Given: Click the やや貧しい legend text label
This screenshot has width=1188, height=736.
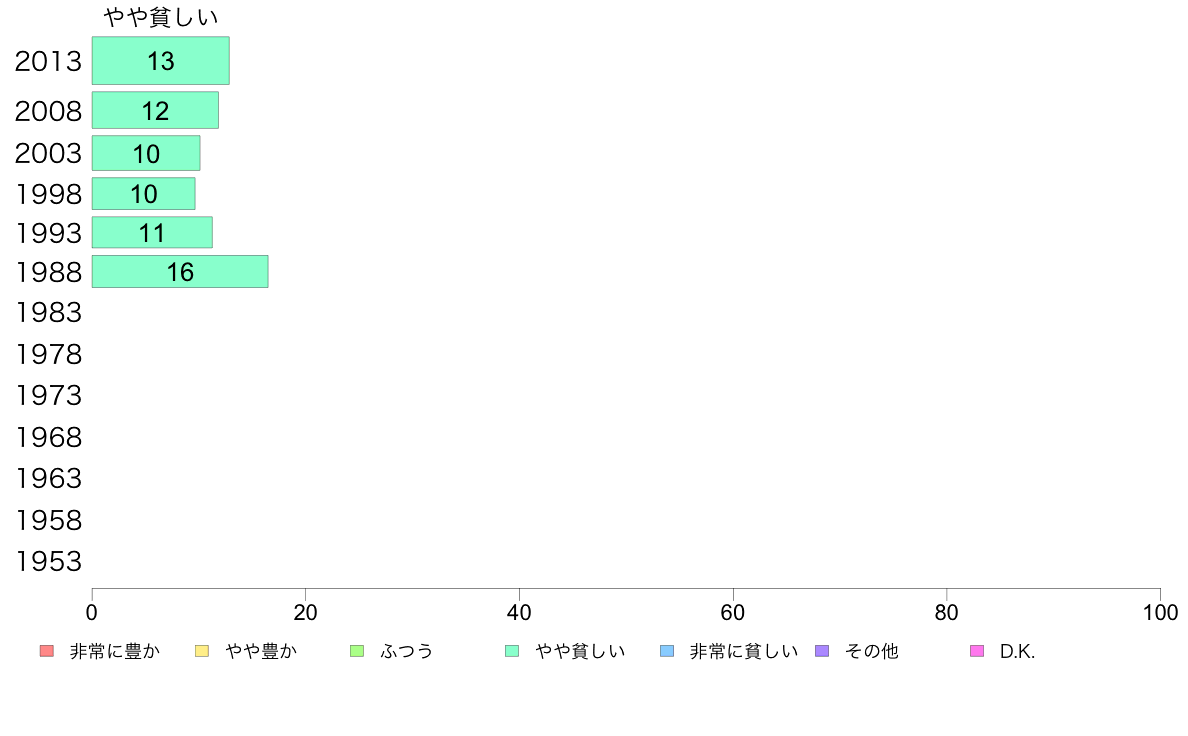Looking at the screenshot, I should pyautogui.click(x=580, y=651).
